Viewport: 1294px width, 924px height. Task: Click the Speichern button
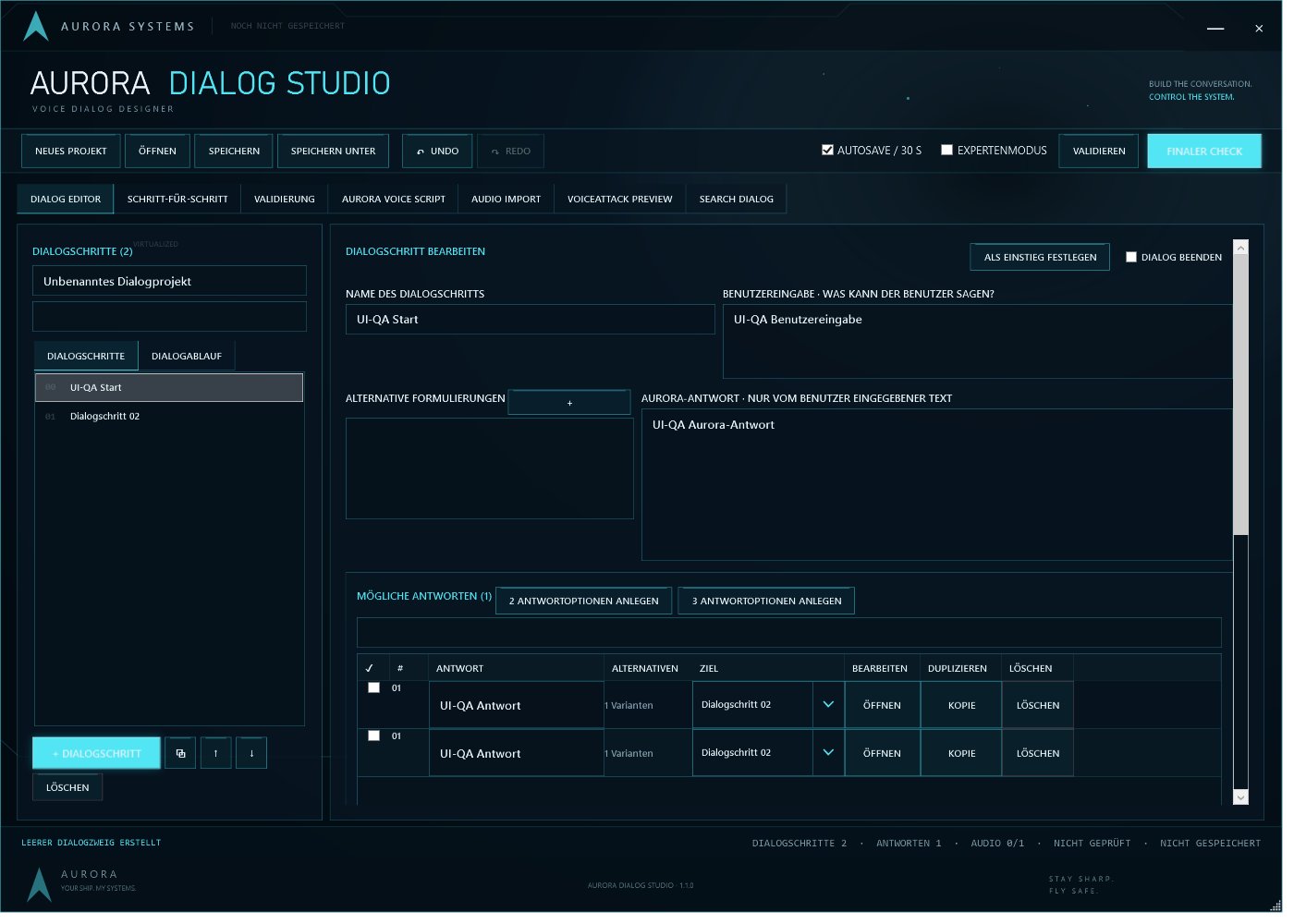coord(234,151)
